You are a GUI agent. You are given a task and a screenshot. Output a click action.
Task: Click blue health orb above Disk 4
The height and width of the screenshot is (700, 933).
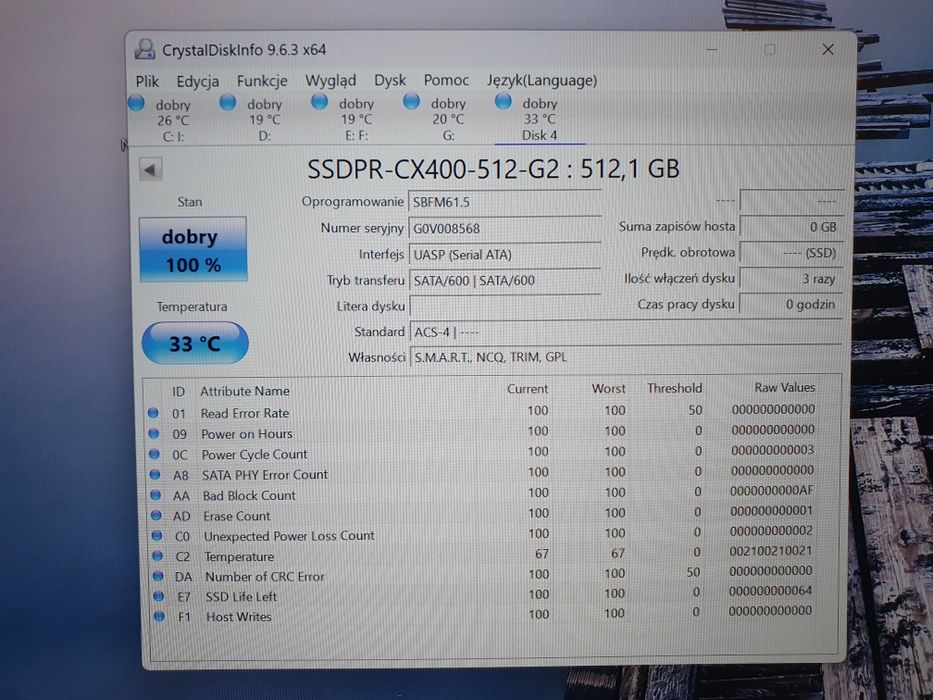(503, 101)
